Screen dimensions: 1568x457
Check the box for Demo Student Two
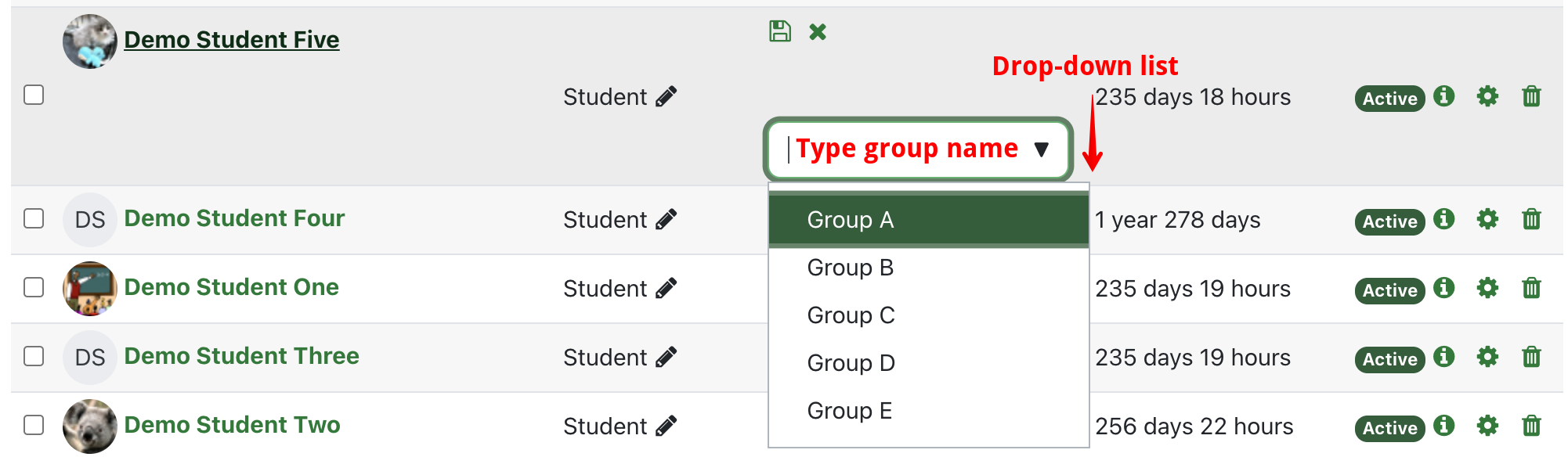[34, 425]
